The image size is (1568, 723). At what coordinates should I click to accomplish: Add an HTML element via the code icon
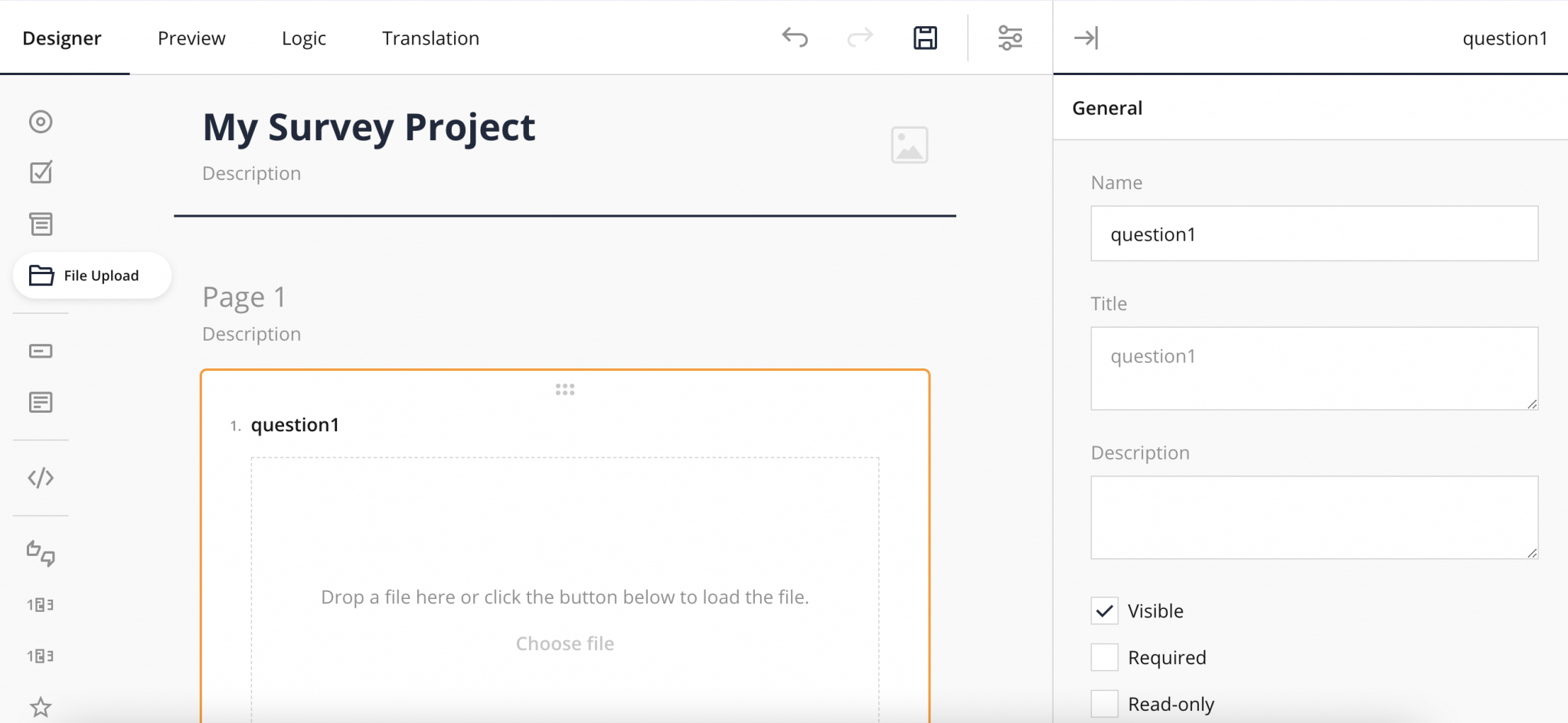pyautogui.click(x=41, y=478)
